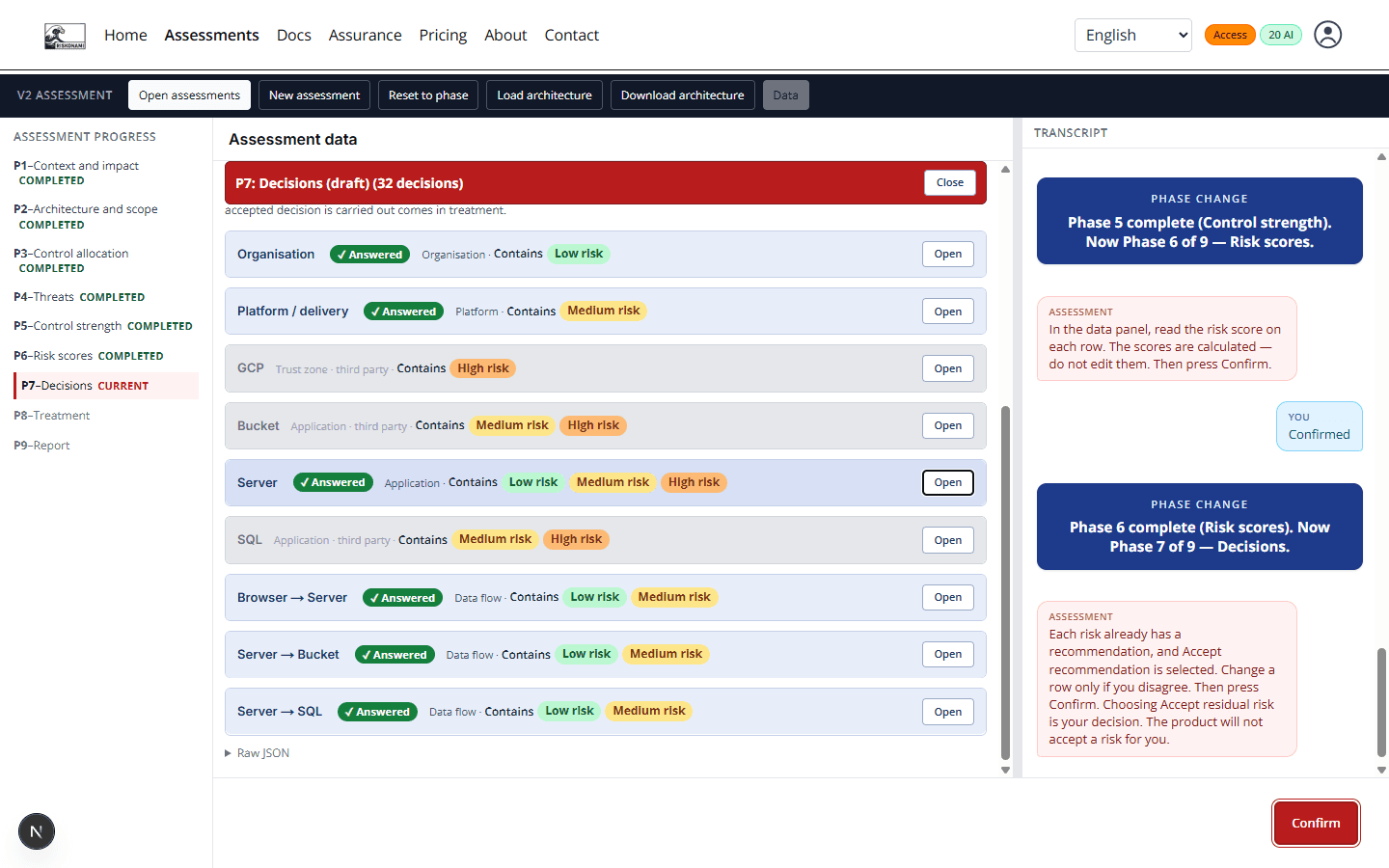Click the V2 ASSESSMENT label

tap(65, 95)
